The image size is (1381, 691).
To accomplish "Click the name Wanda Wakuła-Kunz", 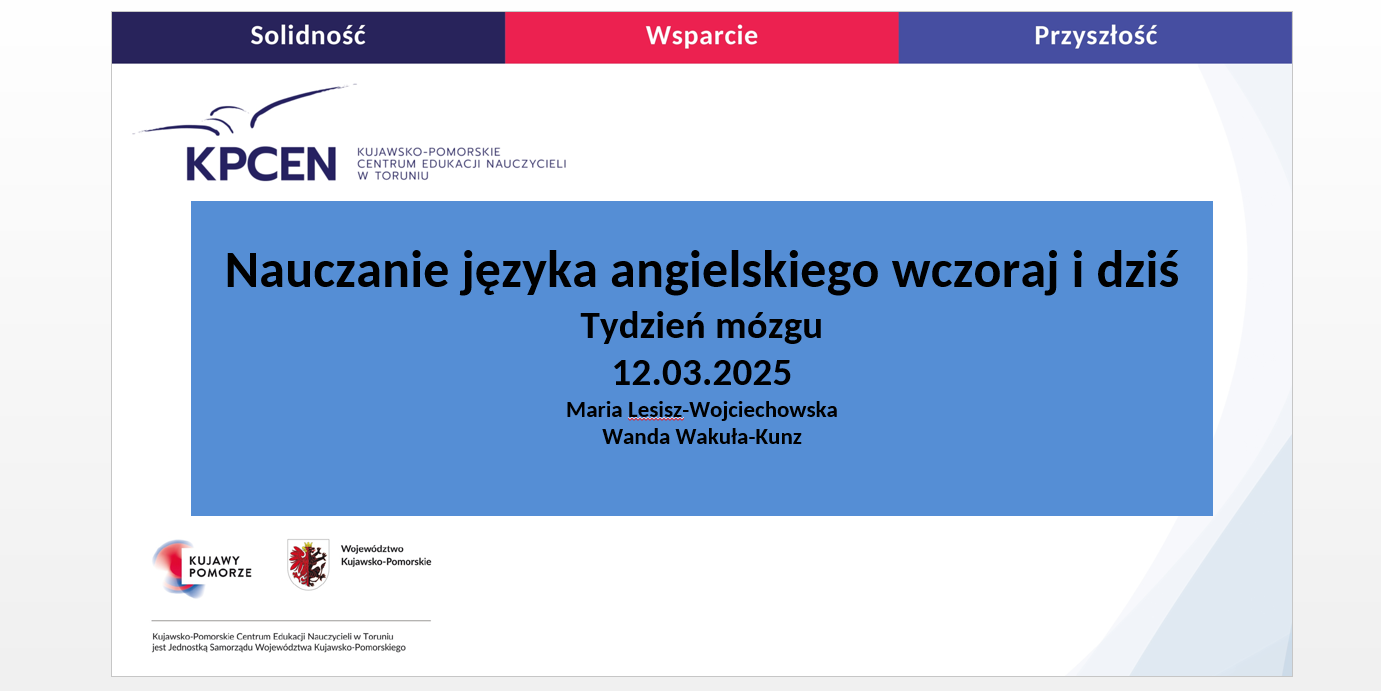I will (x=702, y=437).
